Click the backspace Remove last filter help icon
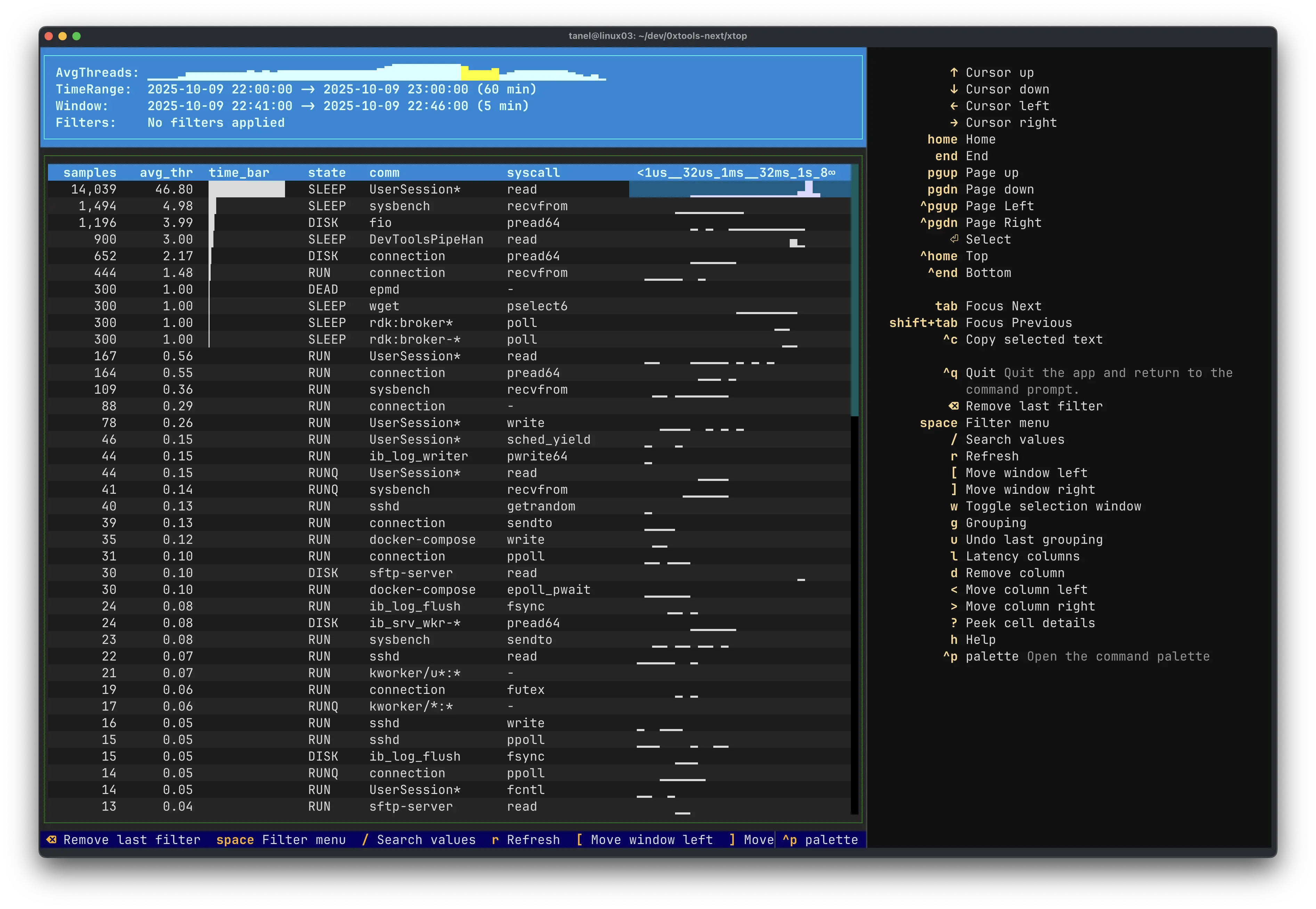Screen dimensions: 1316x909 (x=953, y=406)
